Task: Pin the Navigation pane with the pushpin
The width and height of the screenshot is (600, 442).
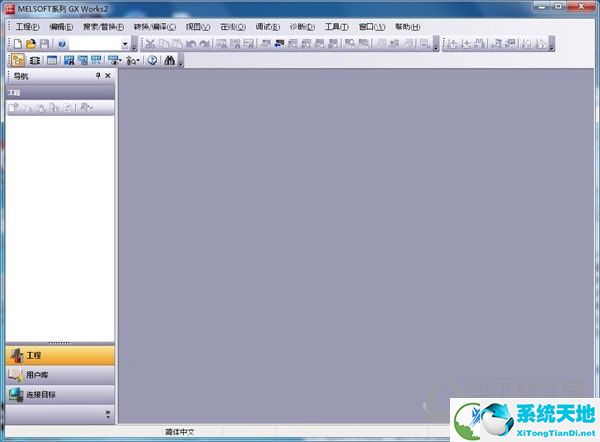Action: pos(98,76)
